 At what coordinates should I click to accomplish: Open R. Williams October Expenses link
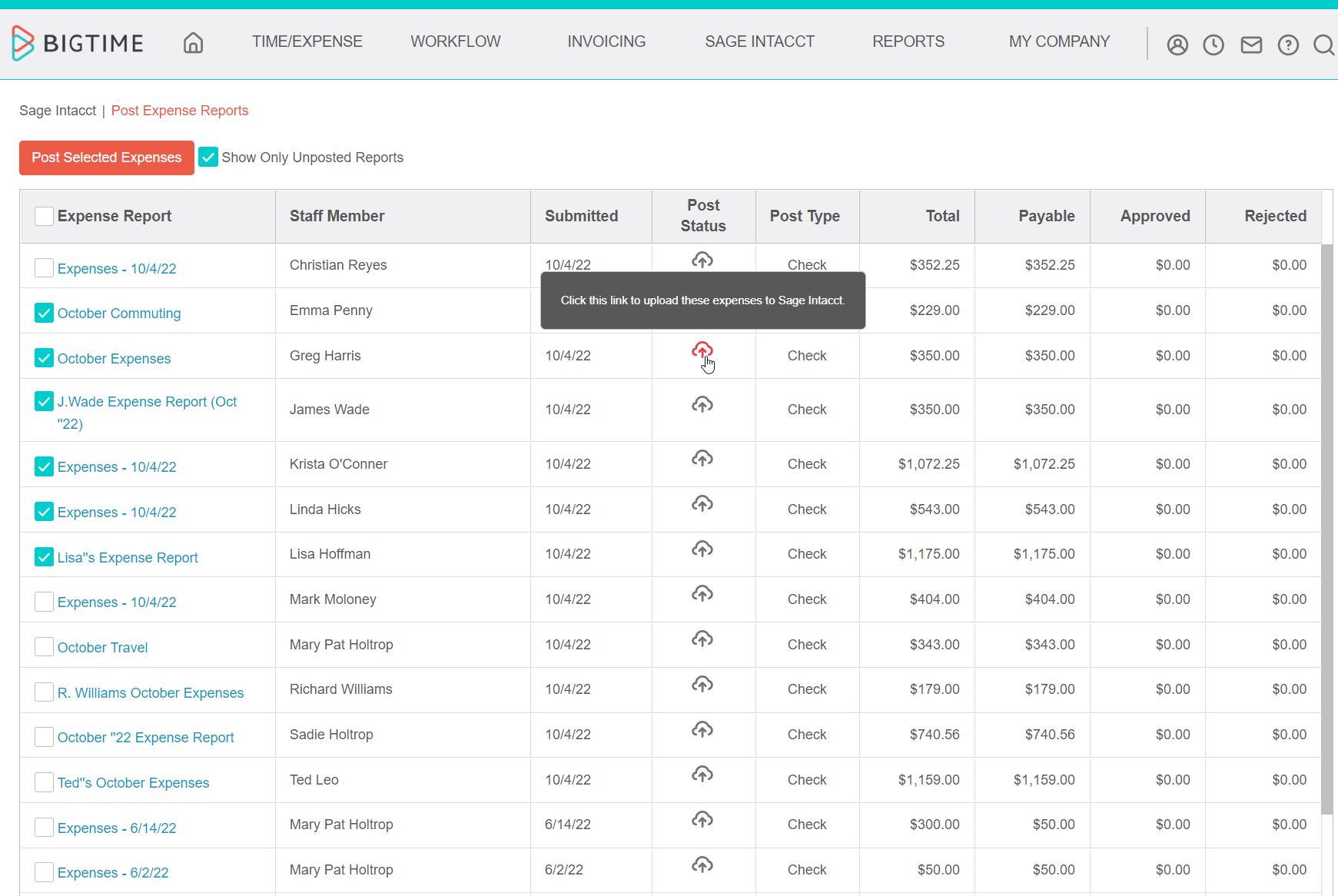tap(151, 693)
